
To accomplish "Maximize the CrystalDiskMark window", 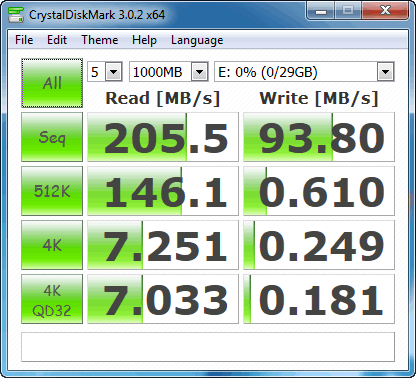I will [x=348, y=11].
